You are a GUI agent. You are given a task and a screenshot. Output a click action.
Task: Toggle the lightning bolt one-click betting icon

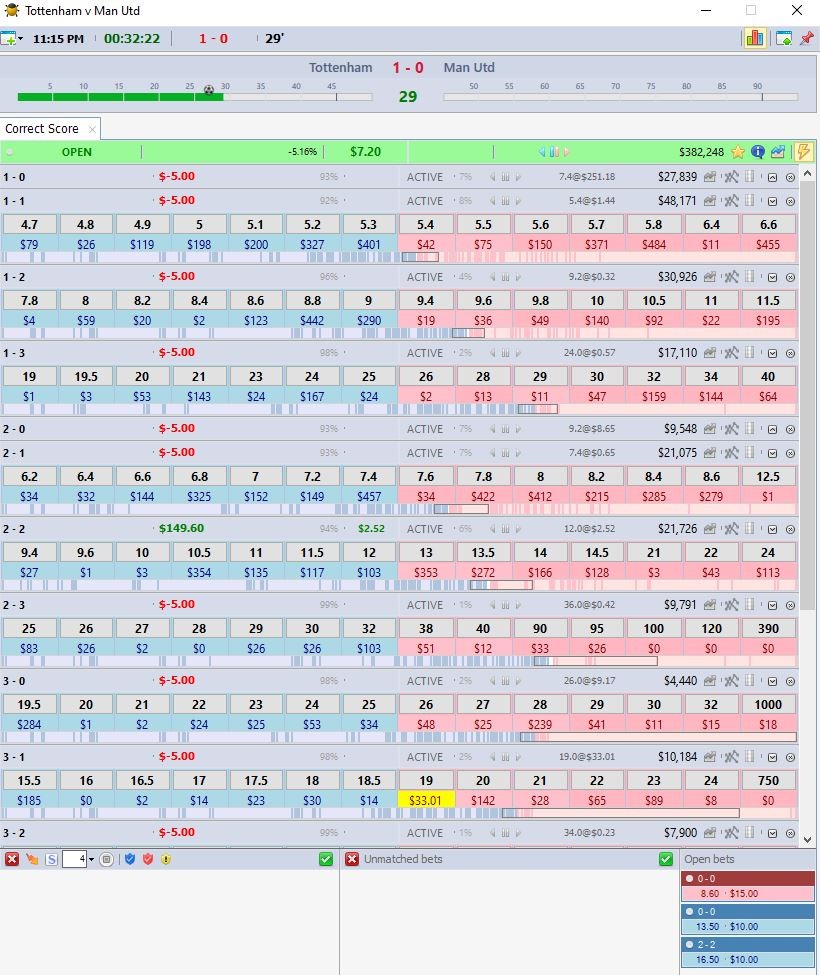[803, 152]
